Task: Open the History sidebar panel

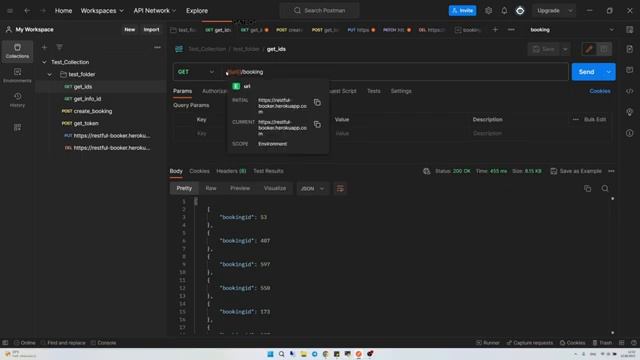Action: point(17,100)
